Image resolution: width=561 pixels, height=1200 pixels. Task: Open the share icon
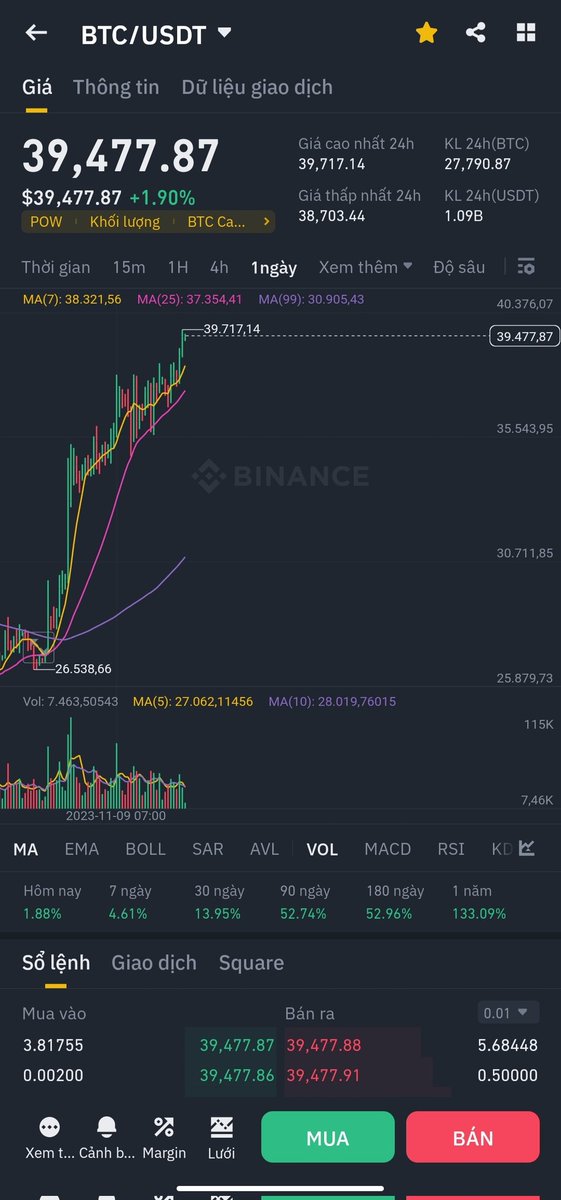tap(476, 33)
